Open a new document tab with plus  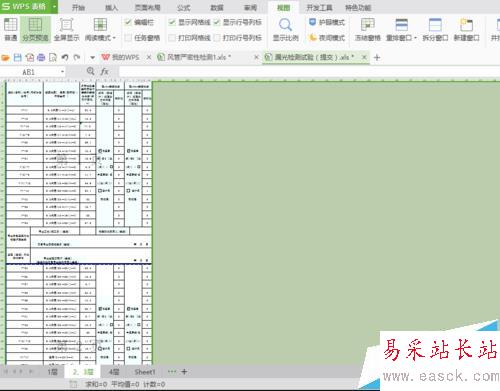(377, 58)
